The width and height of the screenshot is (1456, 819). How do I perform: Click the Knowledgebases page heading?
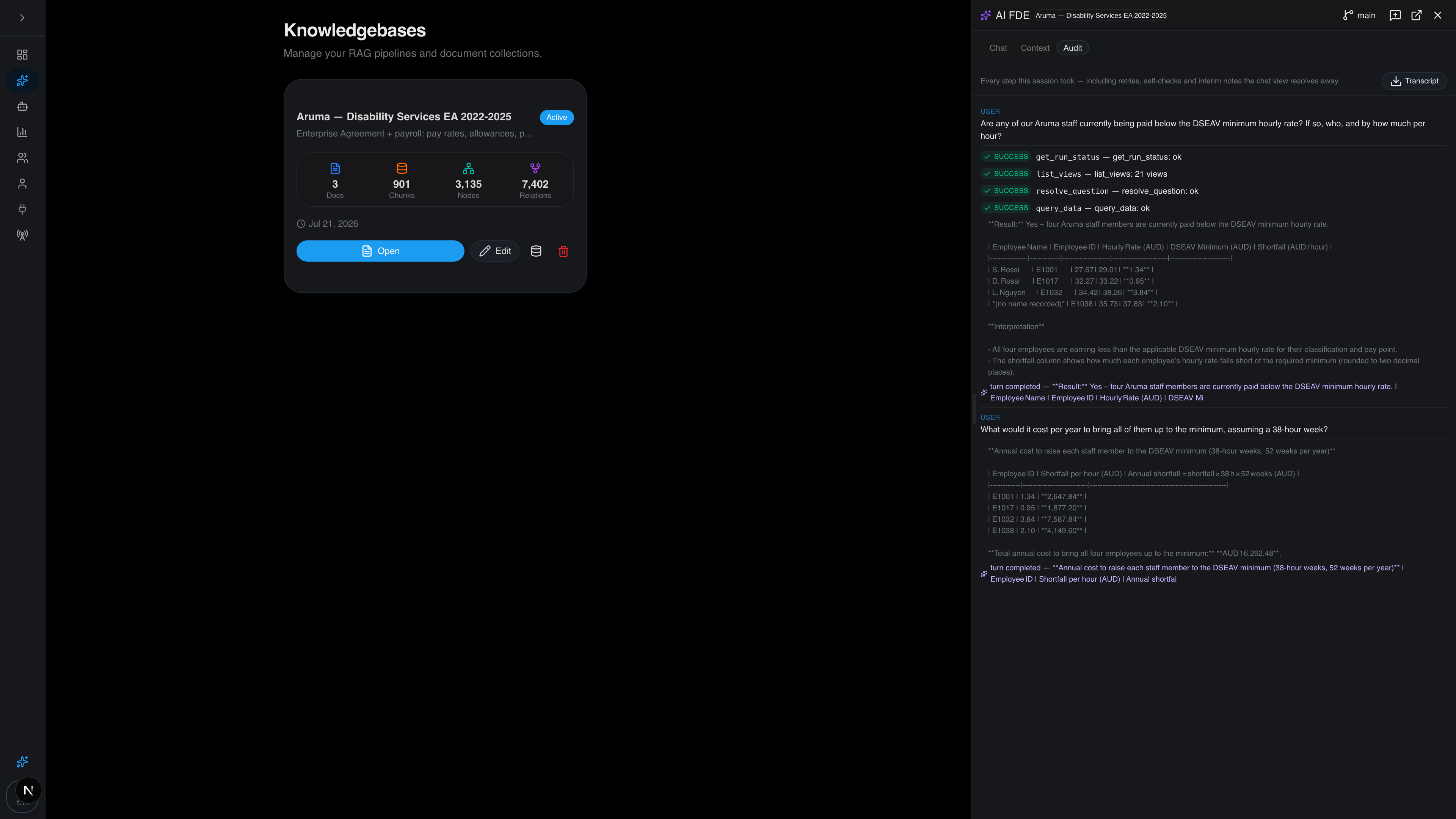point(355,30)
